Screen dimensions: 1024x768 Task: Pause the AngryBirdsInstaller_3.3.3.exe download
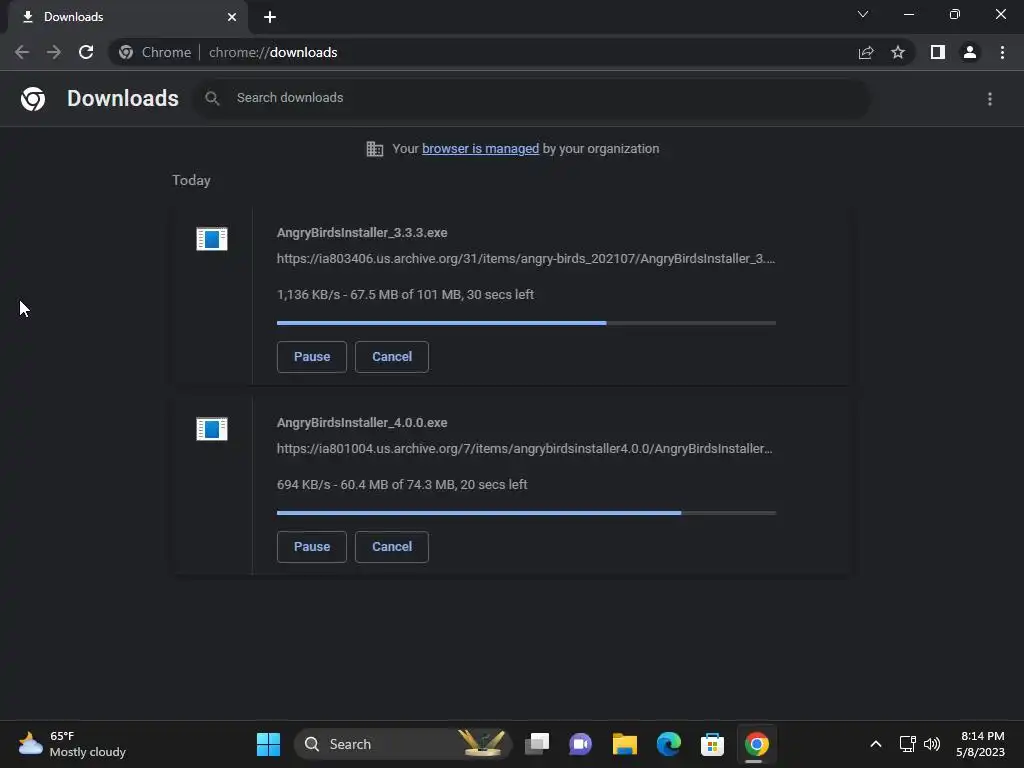coord(312,357)
